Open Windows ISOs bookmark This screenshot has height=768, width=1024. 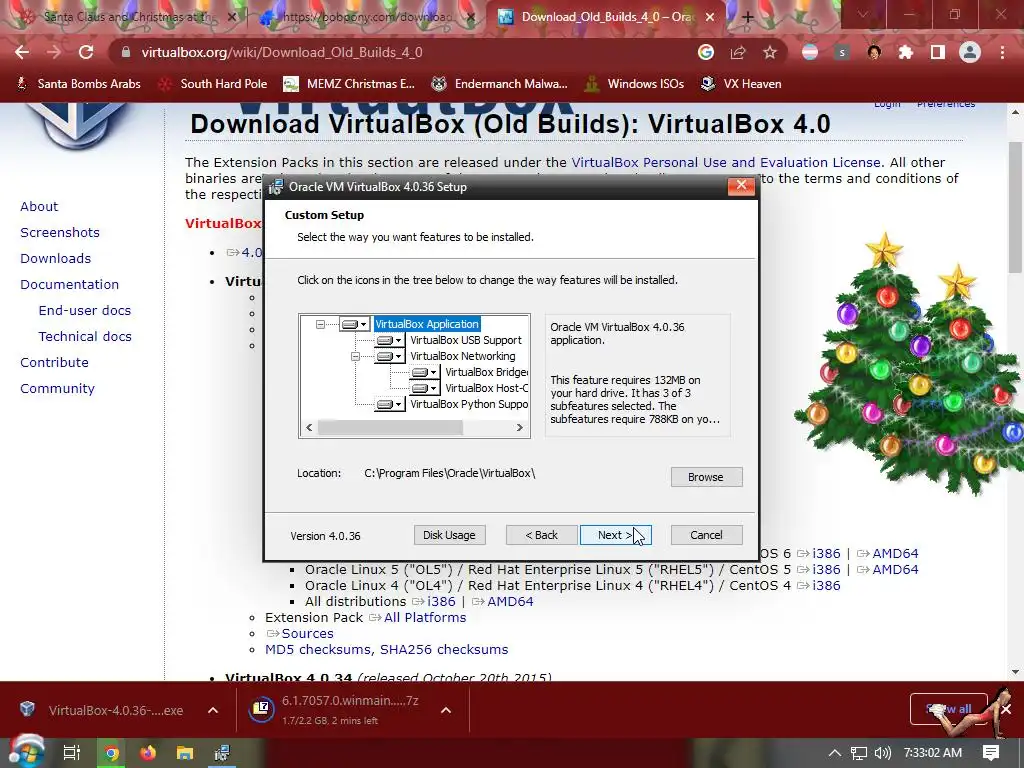click(634, 84)
